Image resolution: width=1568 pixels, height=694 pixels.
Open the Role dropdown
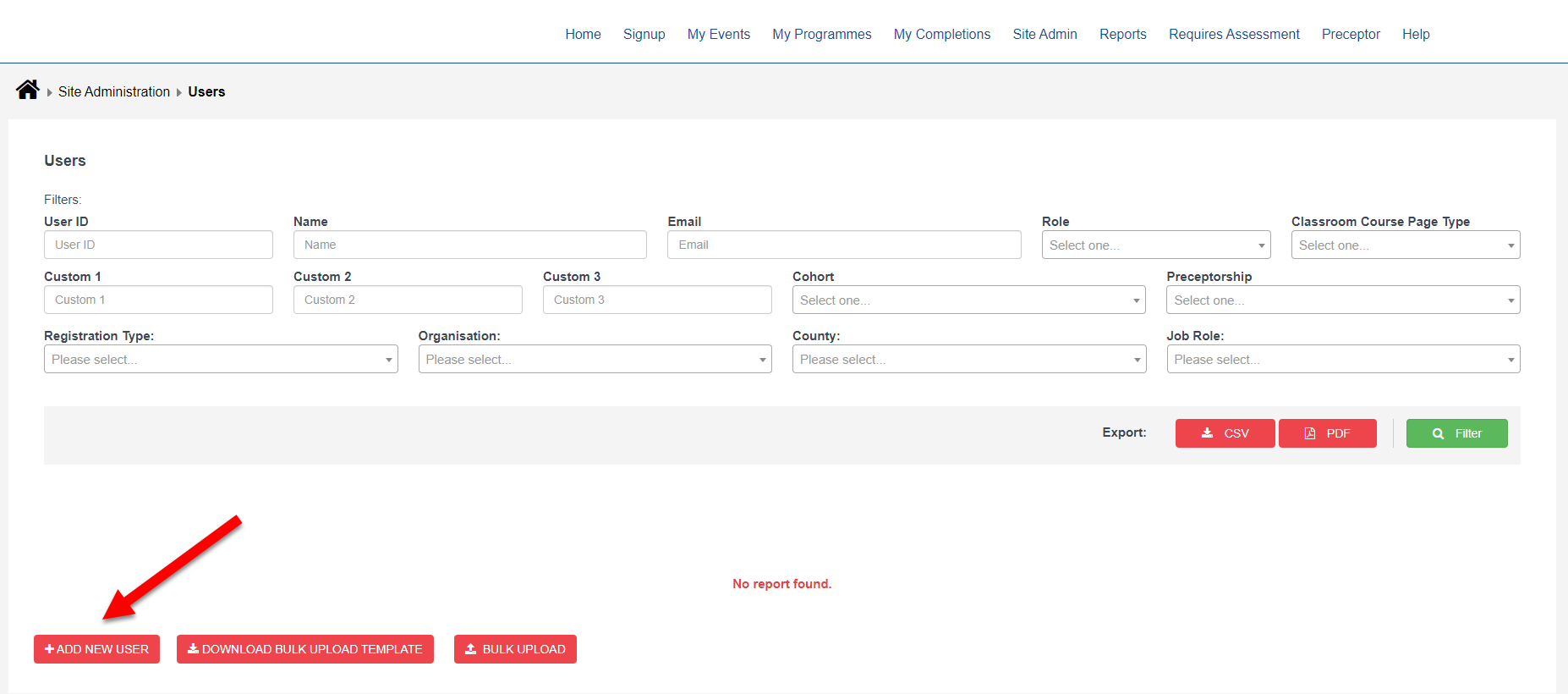coord(1156,245)
